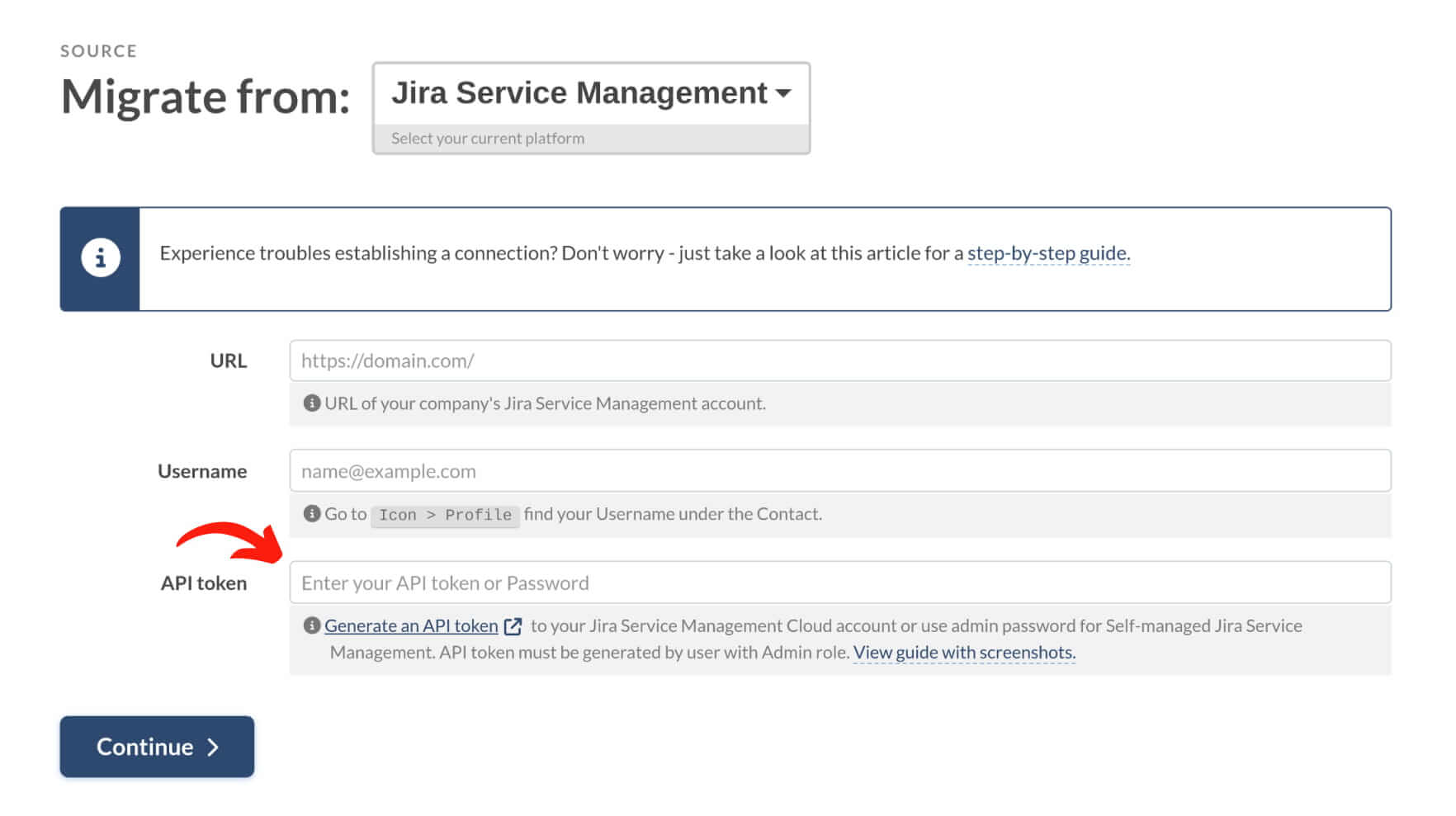Open the Jira Service Management platform dropdown
The height and width of the screenshot is (816, 1456).
[591, 93]
